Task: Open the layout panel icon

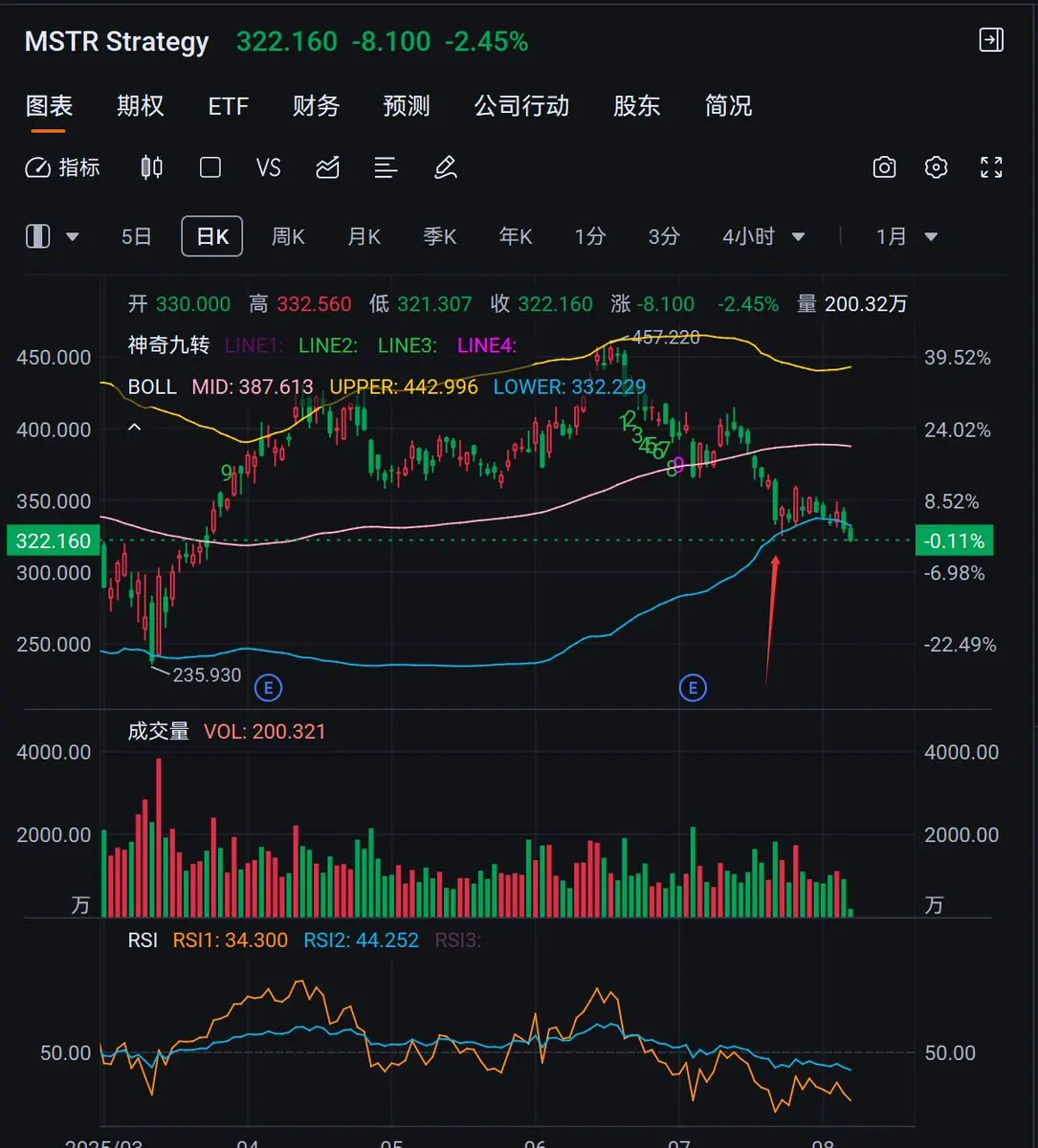Action: tap(37, 236)
